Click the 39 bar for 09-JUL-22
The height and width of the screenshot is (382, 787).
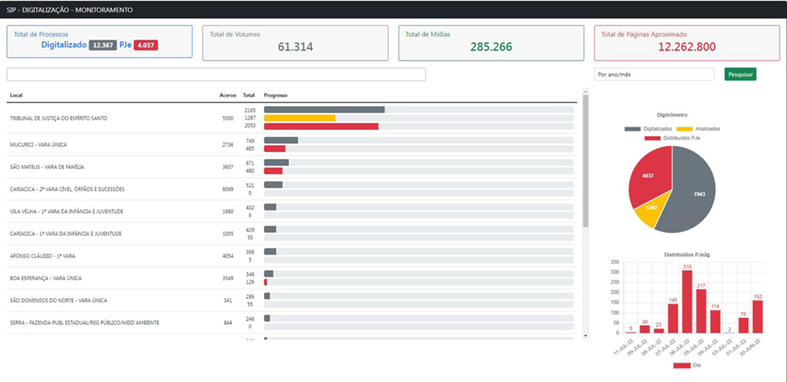click(x=645, y=329)
